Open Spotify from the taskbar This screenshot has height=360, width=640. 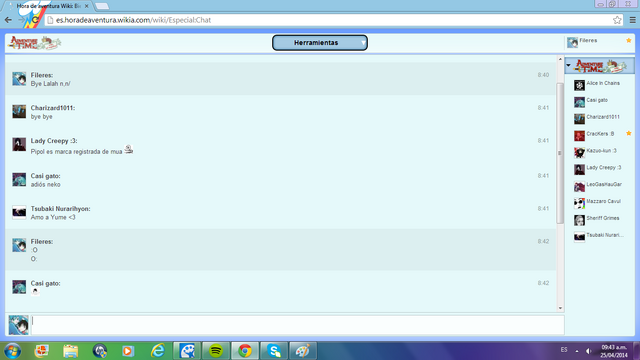pyautogui.click(x=216, y=351)
